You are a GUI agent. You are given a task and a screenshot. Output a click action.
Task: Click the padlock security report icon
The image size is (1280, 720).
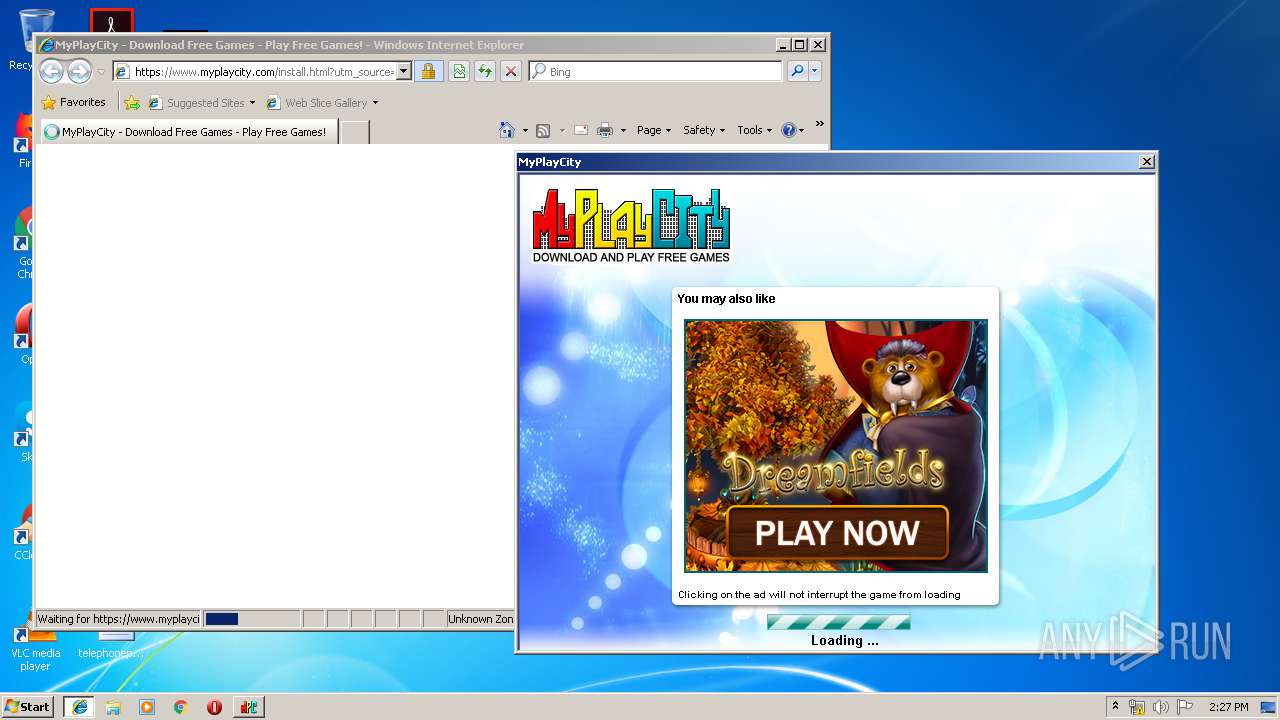coord(428,71)
